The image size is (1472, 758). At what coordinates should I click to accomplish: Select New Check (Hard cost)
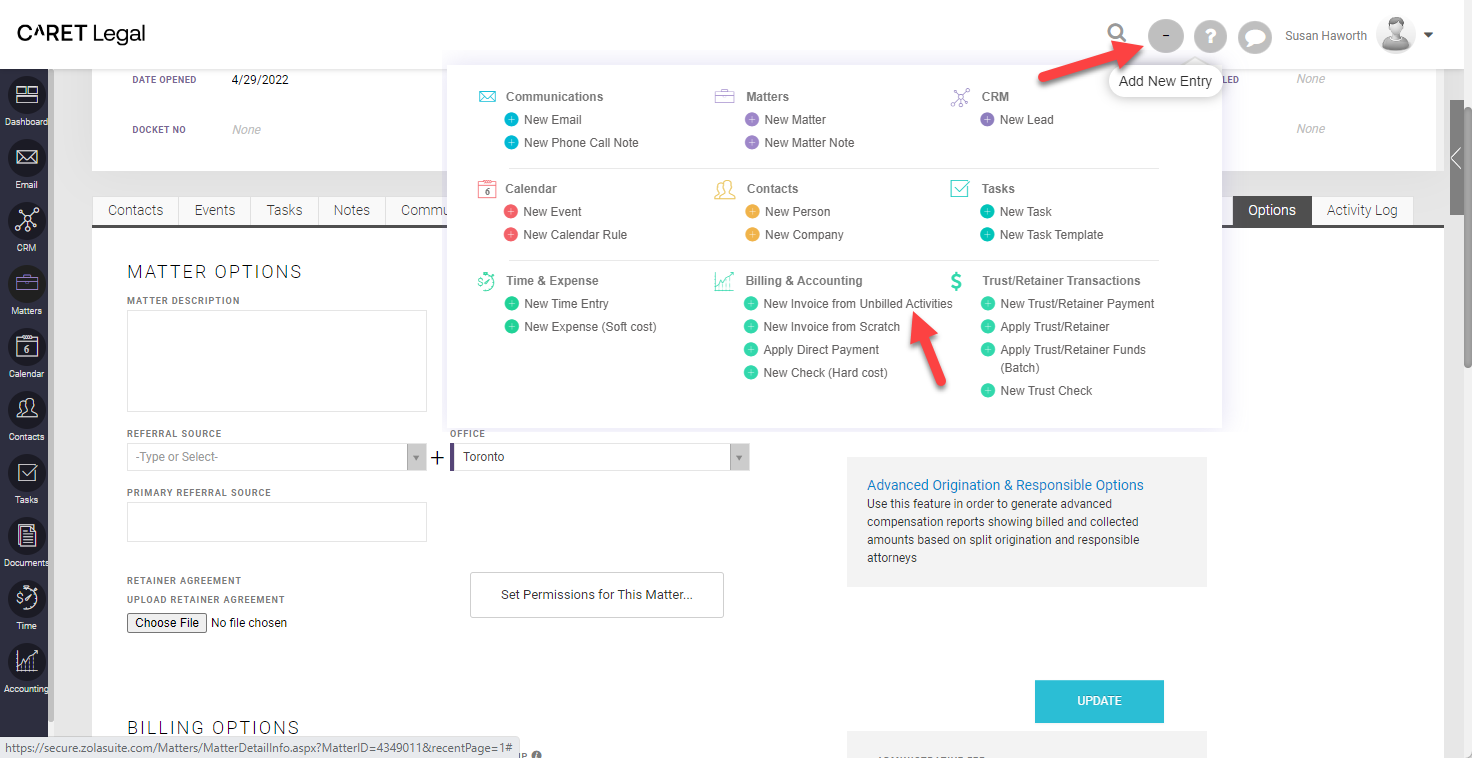tap(825, 373)
